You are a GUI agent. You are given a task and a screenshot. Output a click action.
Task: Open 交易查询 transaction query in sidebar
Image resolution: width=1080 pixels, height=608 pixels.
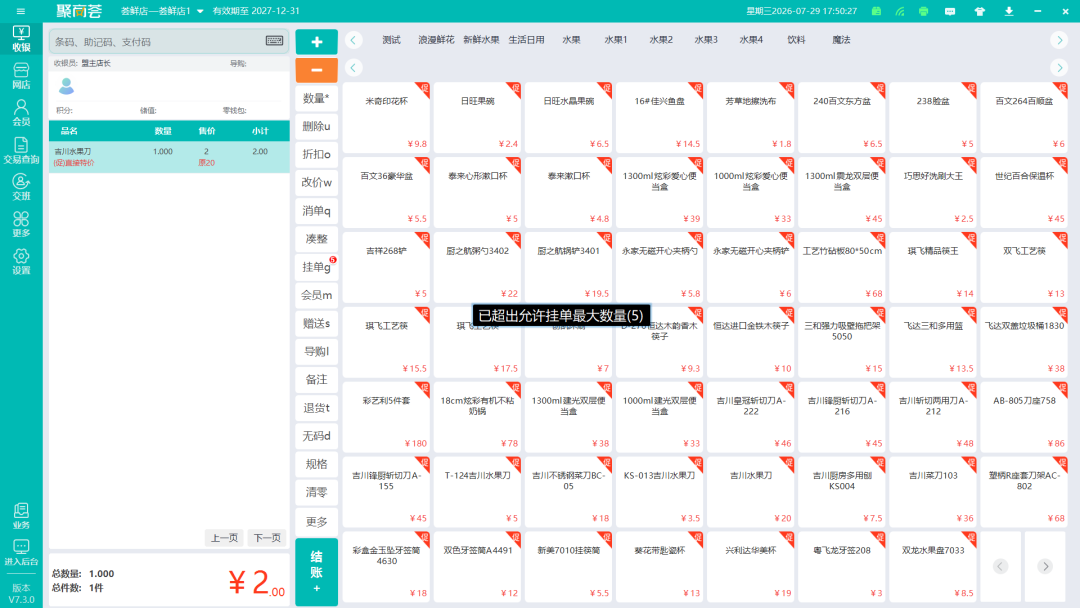[21, 150]
